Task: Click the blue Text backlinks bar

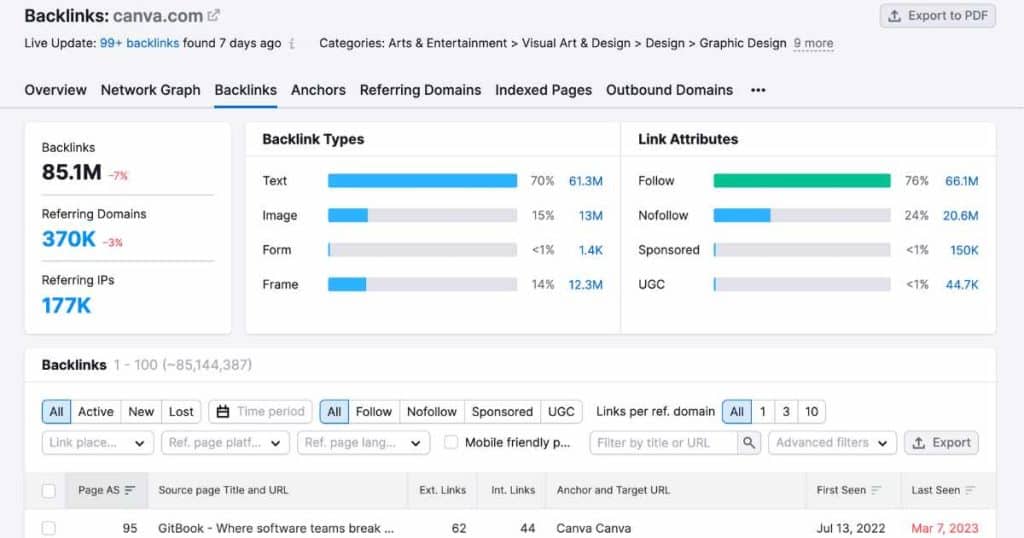Action: [423, 181]
